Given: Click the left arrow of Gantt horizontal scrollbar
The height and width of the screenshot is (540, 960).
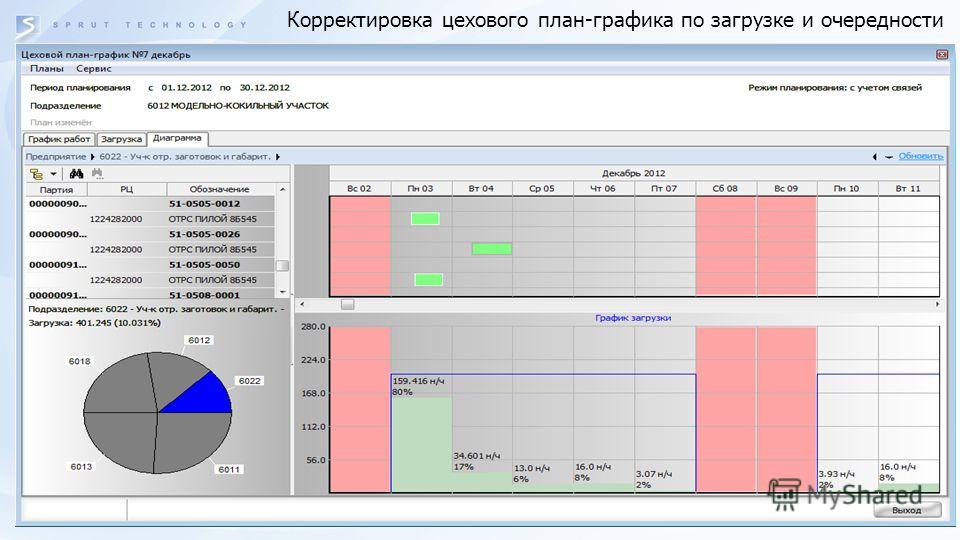Looking at the screenshot, I should pyautogui.click(x=301, y=304).
